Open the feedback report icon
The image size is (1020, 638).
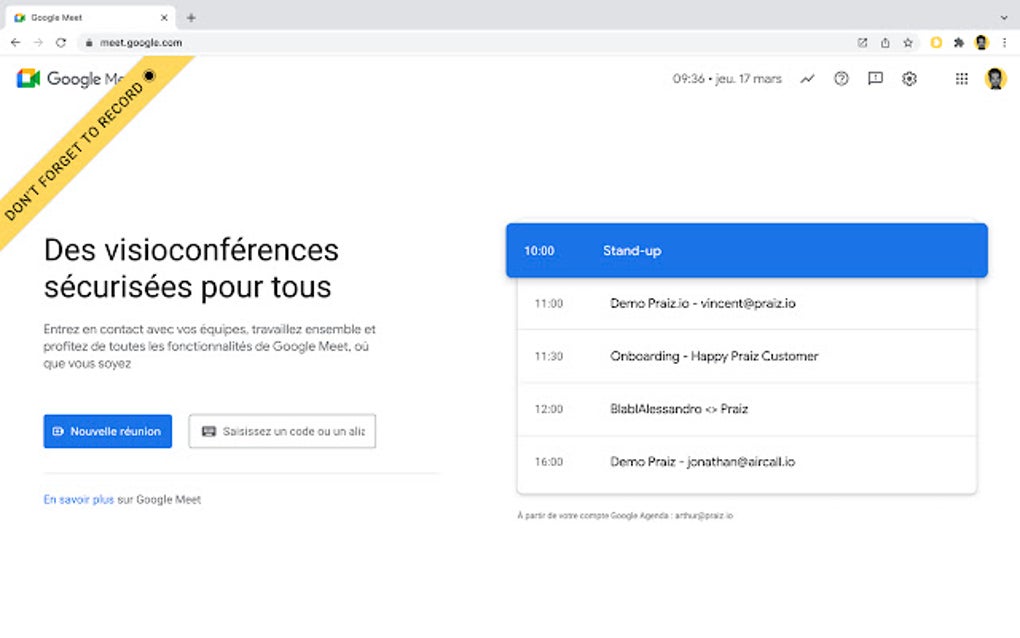[x=875, y=79]
